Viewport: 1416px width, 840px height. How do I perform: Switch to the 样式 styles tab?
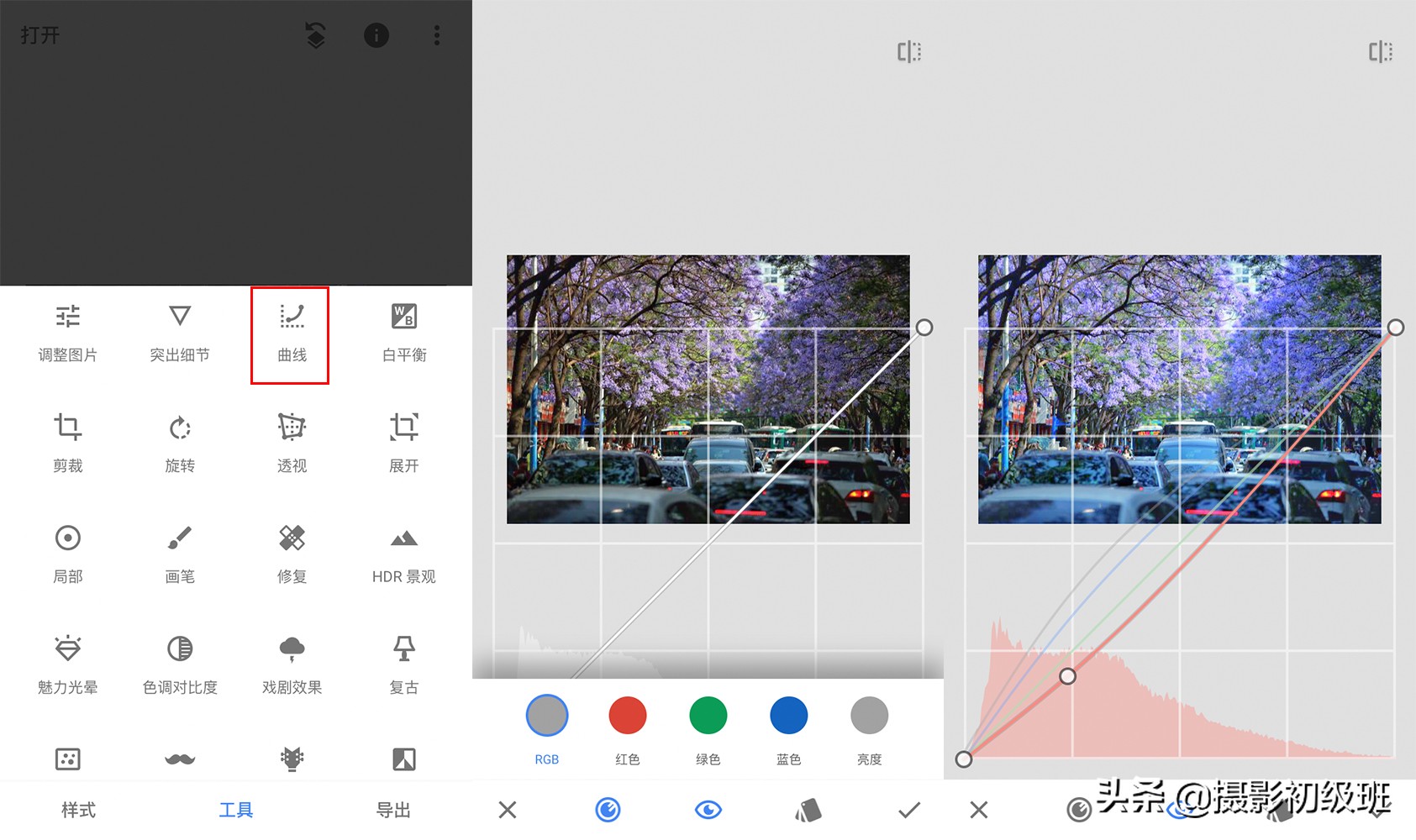pos(79,810)
